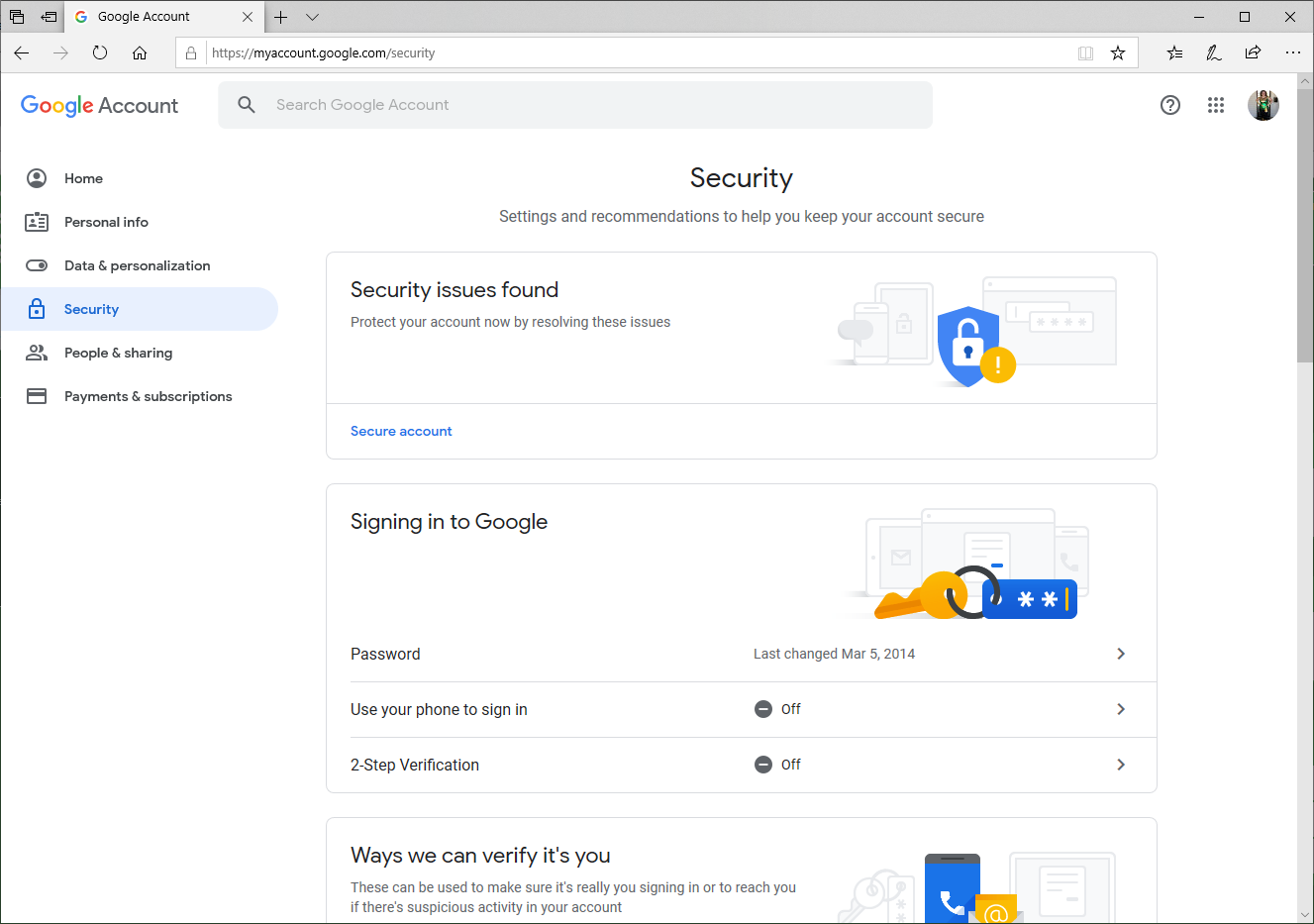Open the Password row
Viewport: 1314px width, 924px height.
[x=742, y=654]
